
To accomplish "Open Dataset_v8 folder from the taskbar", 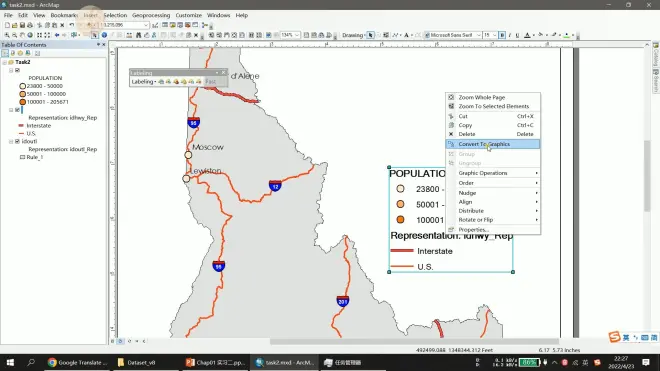I will point(136,362).
